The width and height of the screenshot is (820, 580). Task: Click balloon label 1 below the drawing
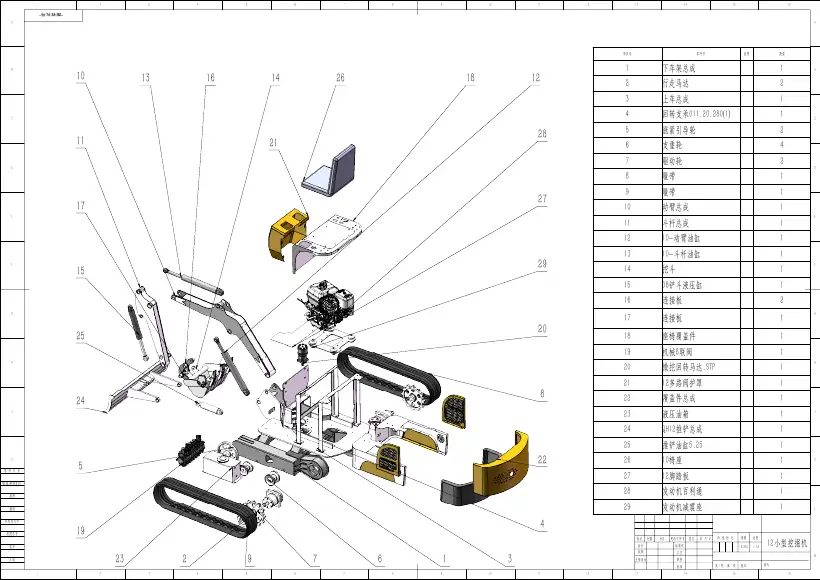[x=445, y=559]
